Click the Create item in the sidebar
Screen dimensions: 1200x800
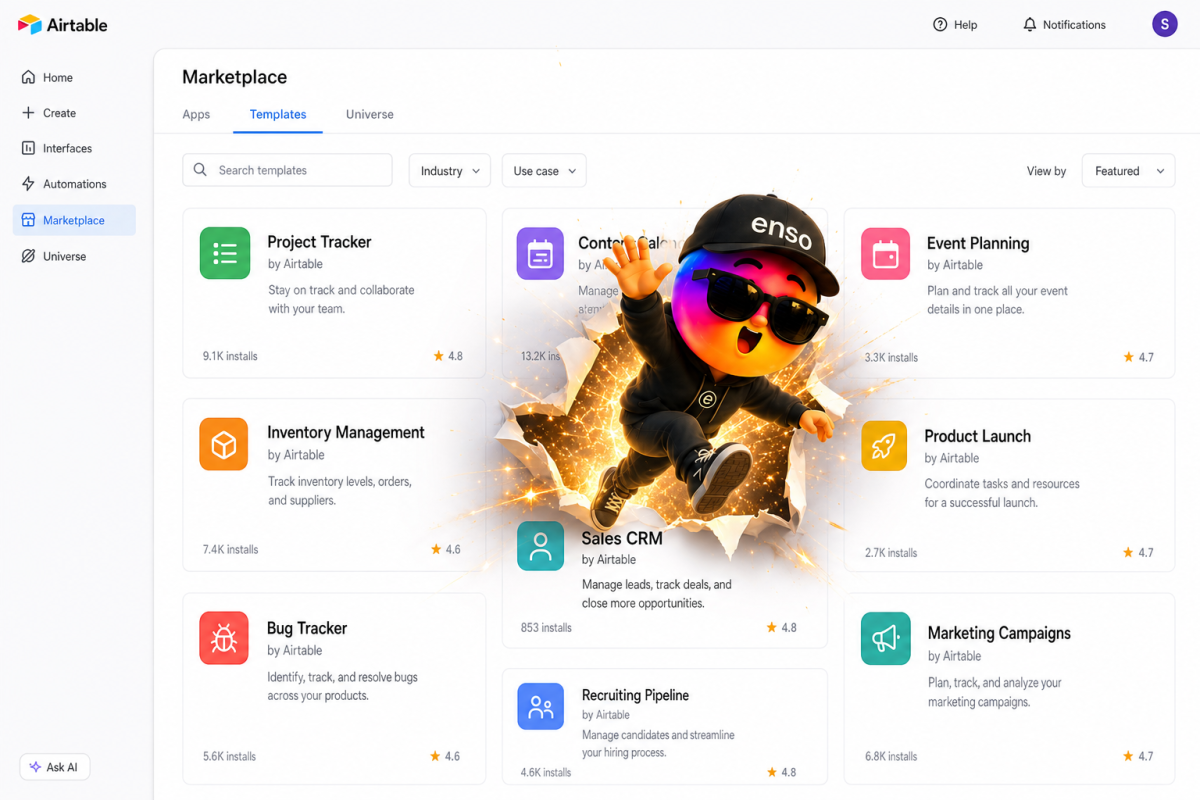click(74, 113)
